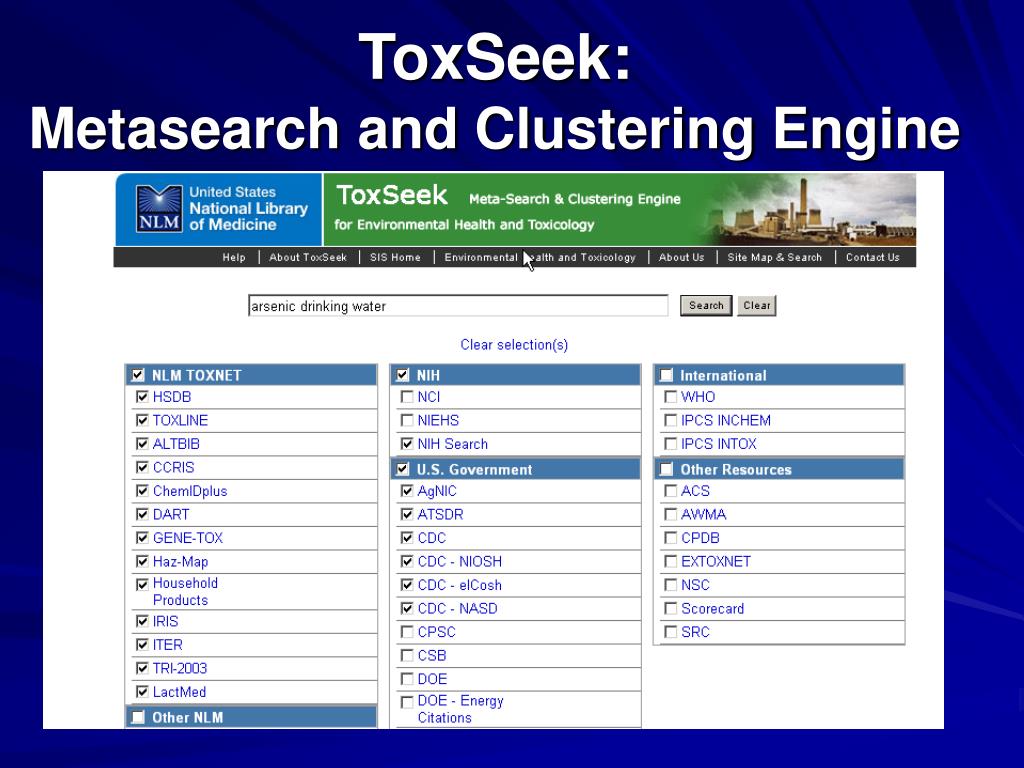
Task: Uncheck the IRIS checkbox
Action: click(142, 621)
